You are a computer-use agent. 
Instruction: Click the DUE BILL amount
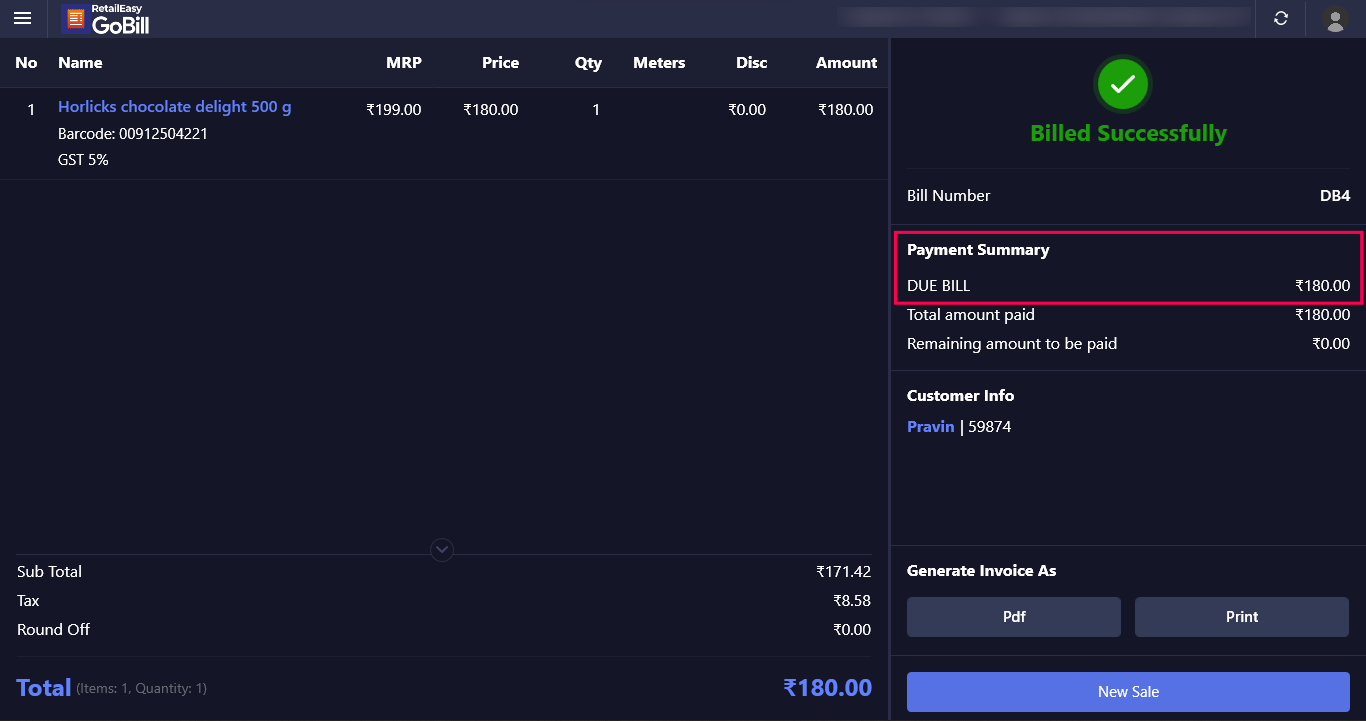tap(1322, 286)
